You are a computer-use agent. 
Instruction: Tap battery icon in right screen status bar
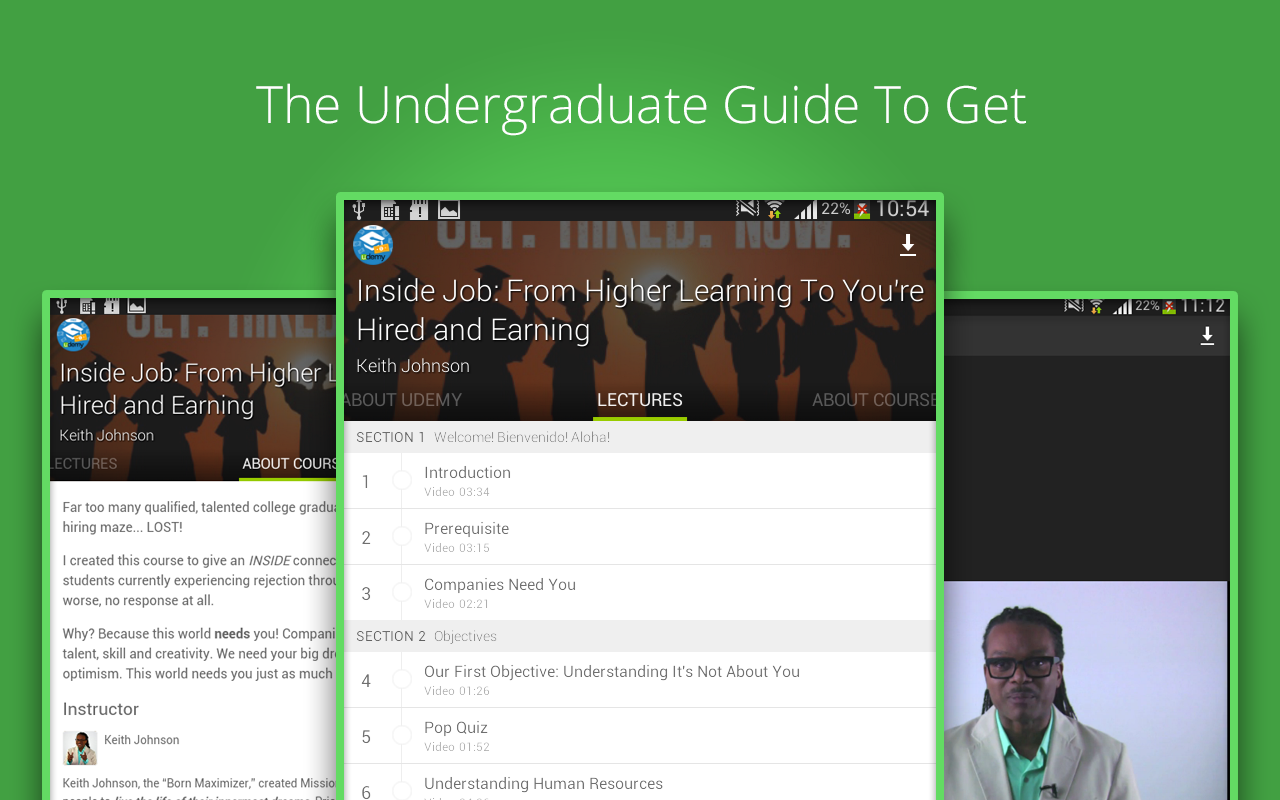coord(1169,307)
